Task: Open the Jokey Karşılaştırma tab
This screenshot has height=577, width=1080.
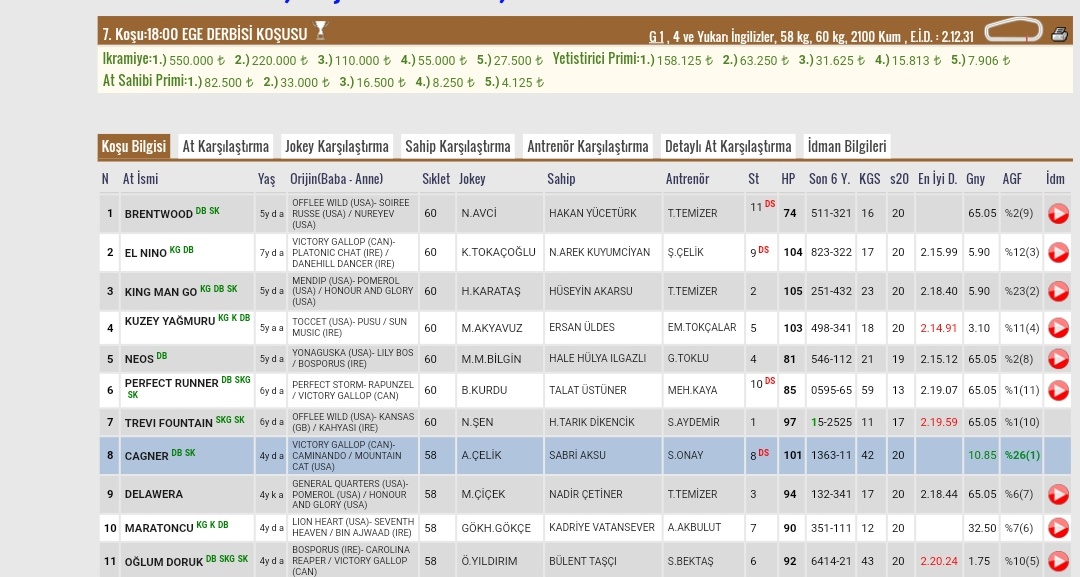Action: point(337,146)
